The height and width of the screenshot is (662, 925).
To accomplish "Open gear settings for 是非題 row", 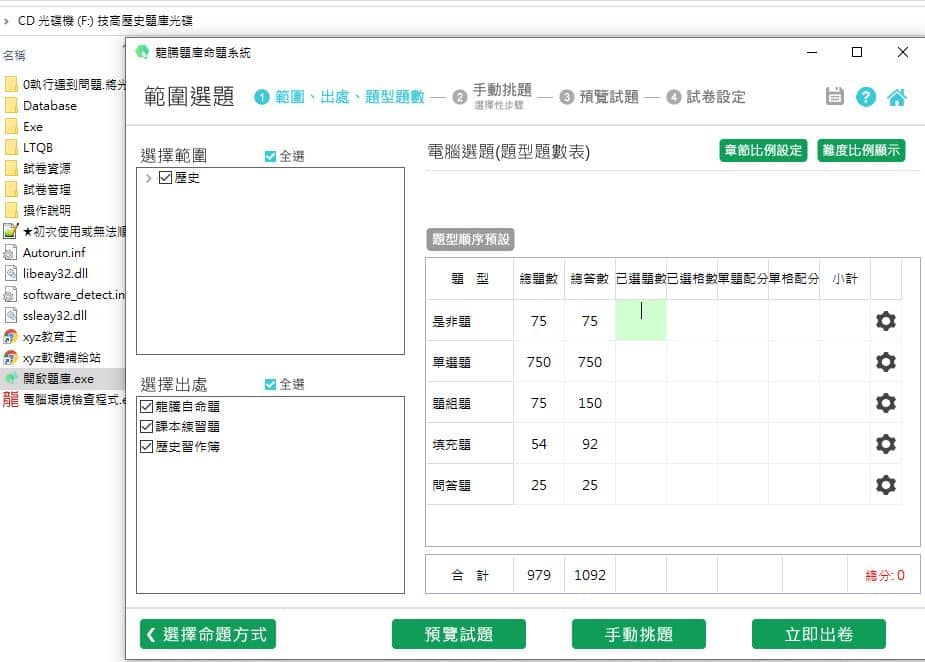I will 885,321.
